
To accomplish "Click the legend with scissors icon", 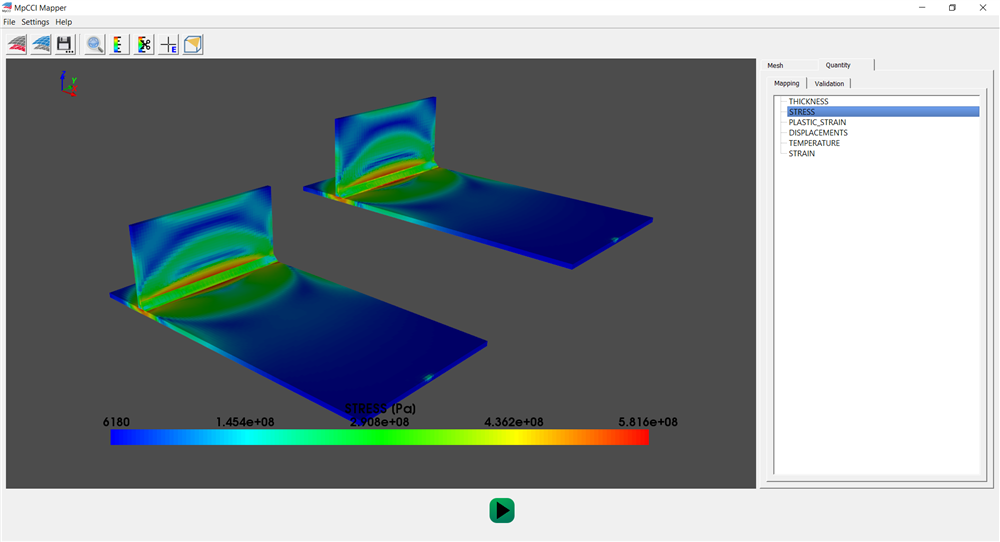I will tap(145, 44).
